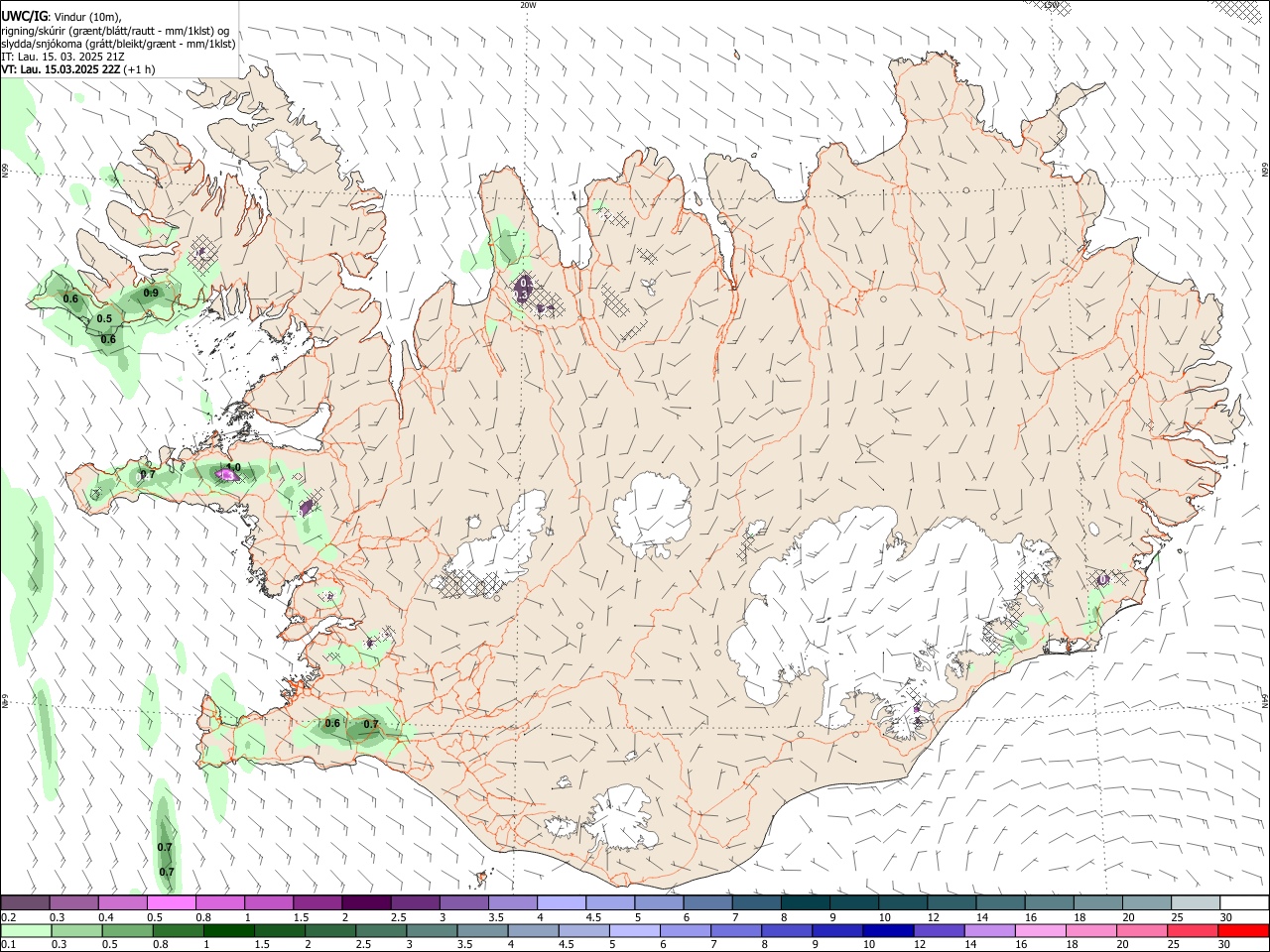1270x952 pixels.
Task: Select the pale blue 4–4.5 upper legend swatch
Action: pos(562,902)
